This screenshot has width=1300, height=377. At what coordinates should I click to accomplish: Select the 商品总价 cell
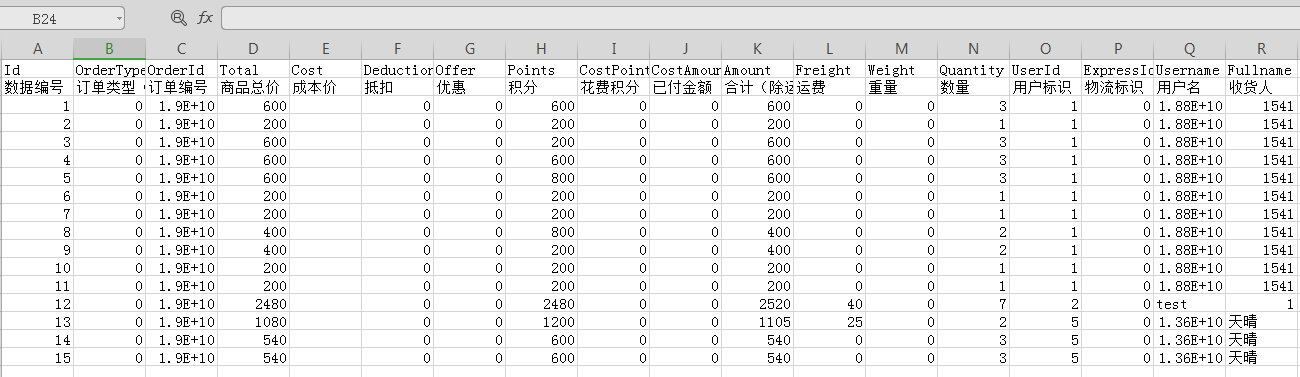[x=253, y=88]
